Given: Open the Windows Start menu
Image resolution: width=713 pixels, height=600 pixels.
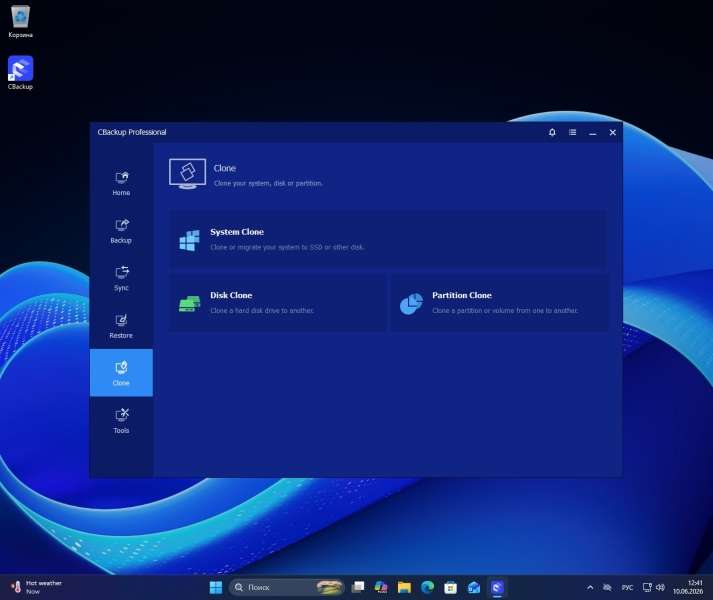Looking at the screenshot, I should [216, 587].
